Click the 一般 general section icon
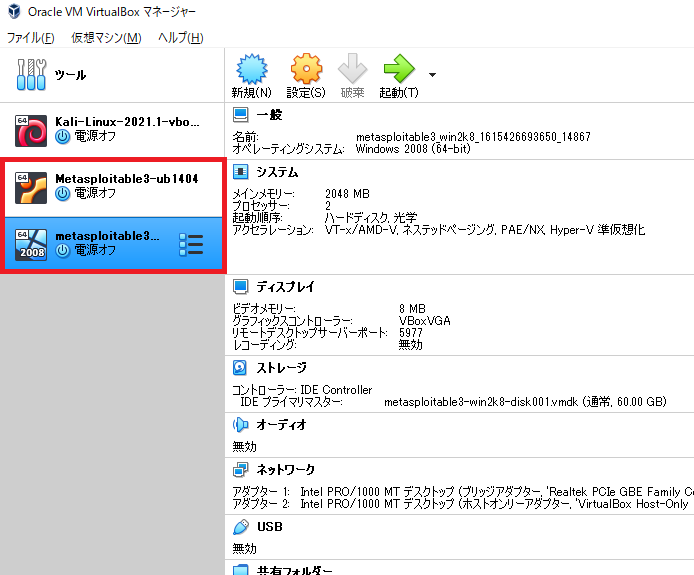Screen dimensions: 694x575 click(x=241, y=115)
